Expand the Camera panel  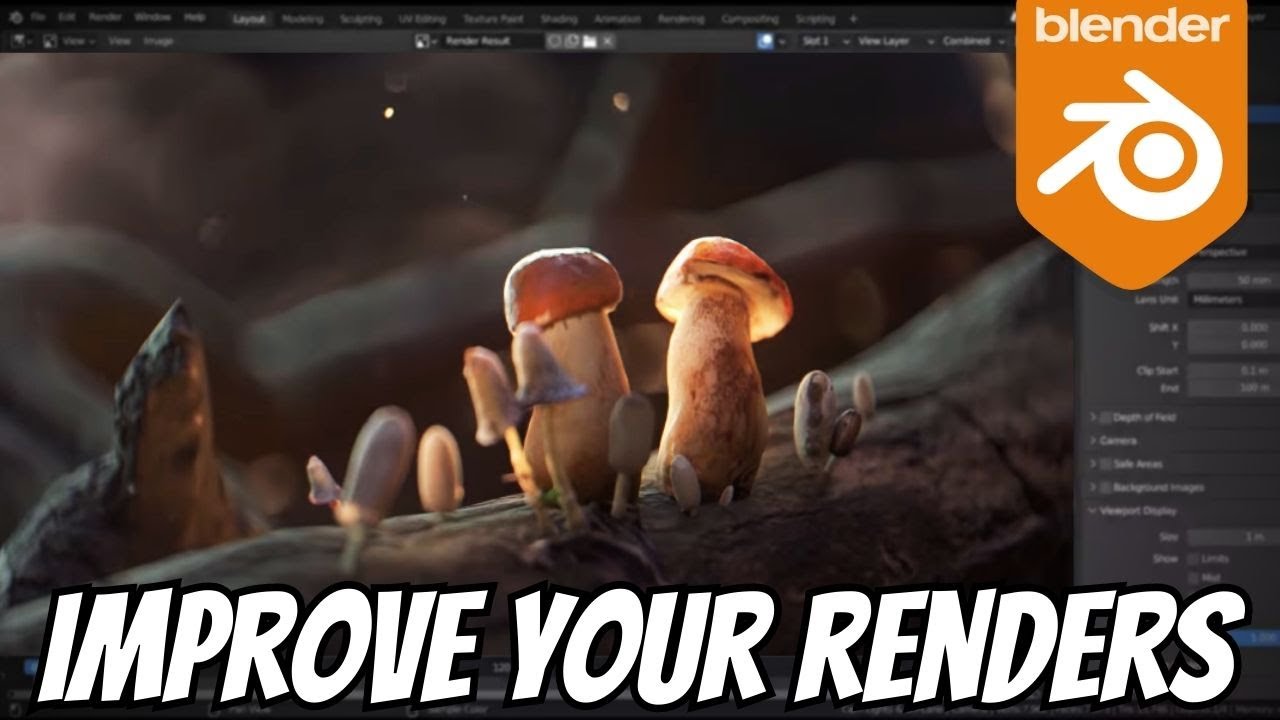click(1092, 441)
